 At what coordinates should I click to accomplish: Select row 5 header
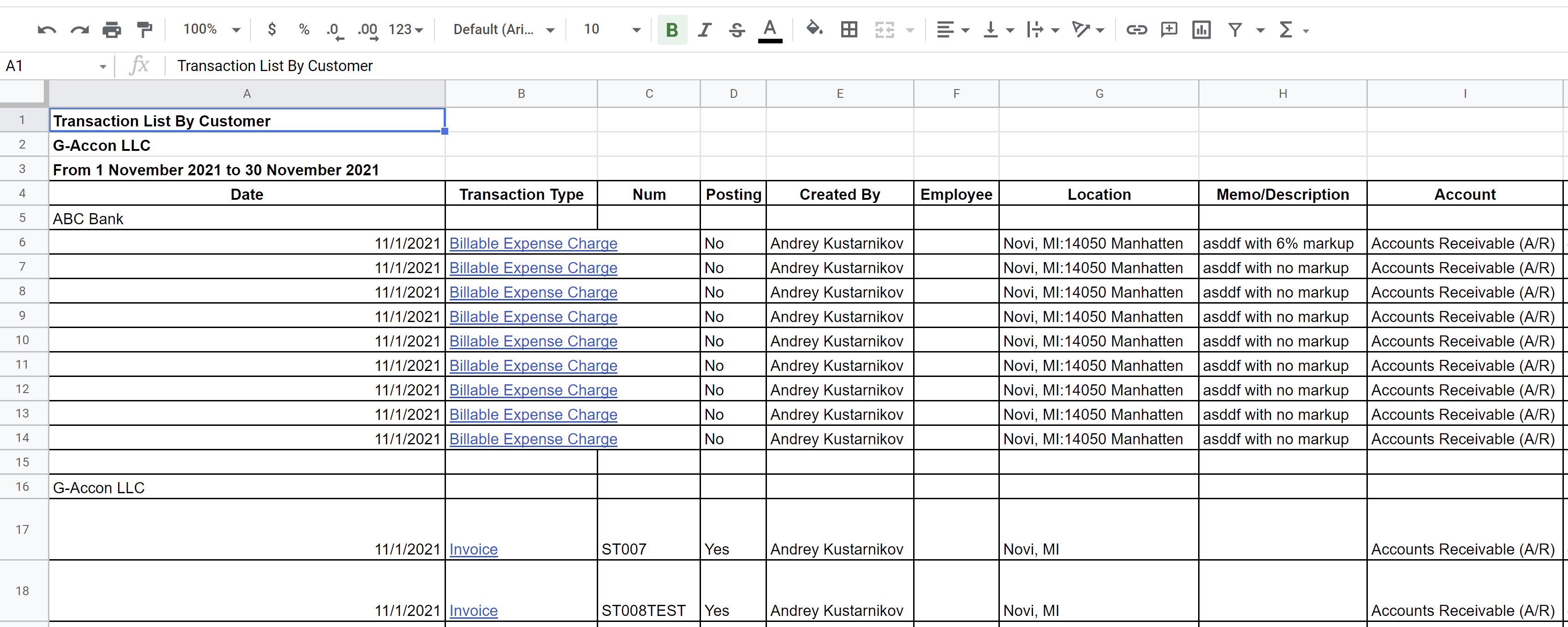coord(23,218)
